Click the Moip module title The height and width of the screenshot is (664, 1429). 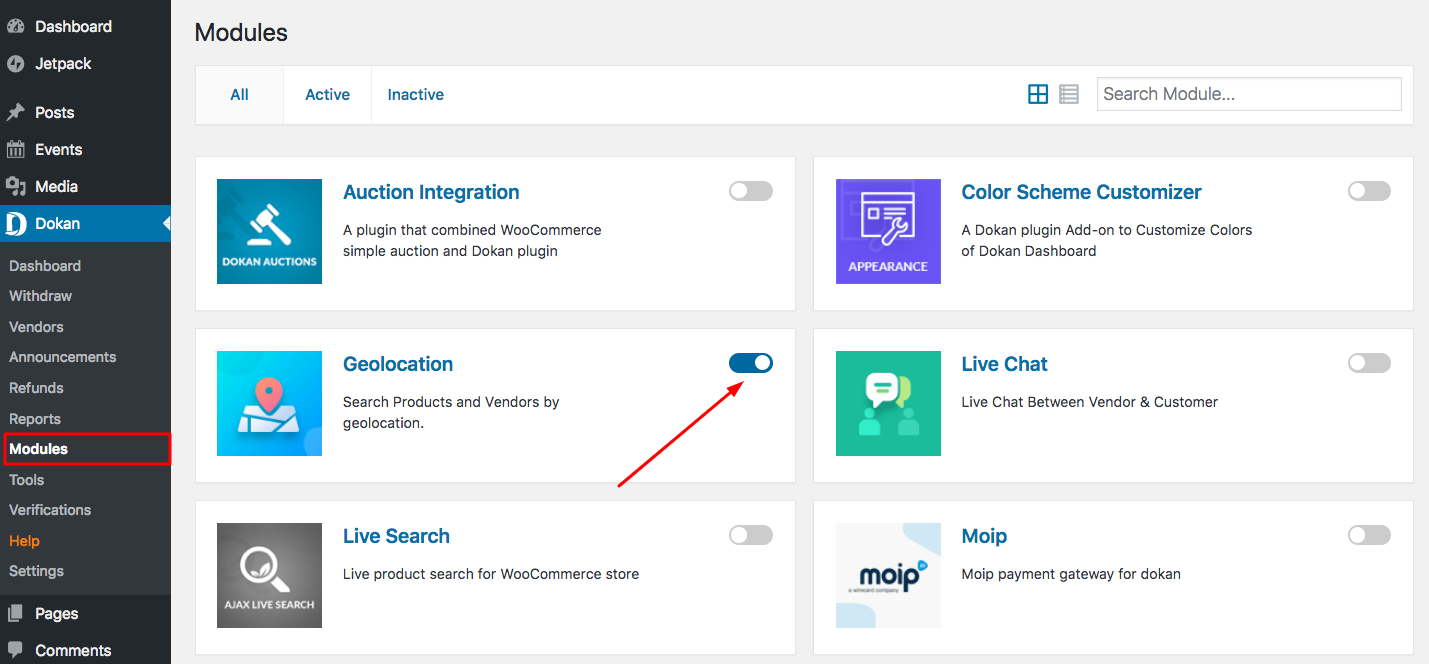click(x=984, y=536)
